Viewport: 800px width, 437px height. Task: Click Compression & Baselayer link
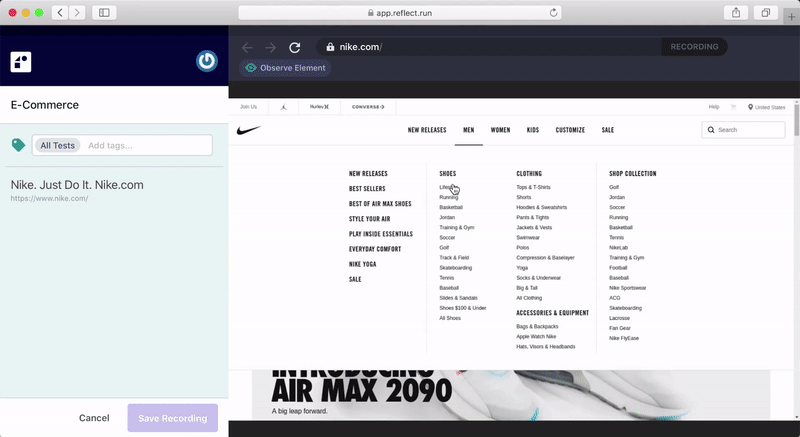pos(545,258)
